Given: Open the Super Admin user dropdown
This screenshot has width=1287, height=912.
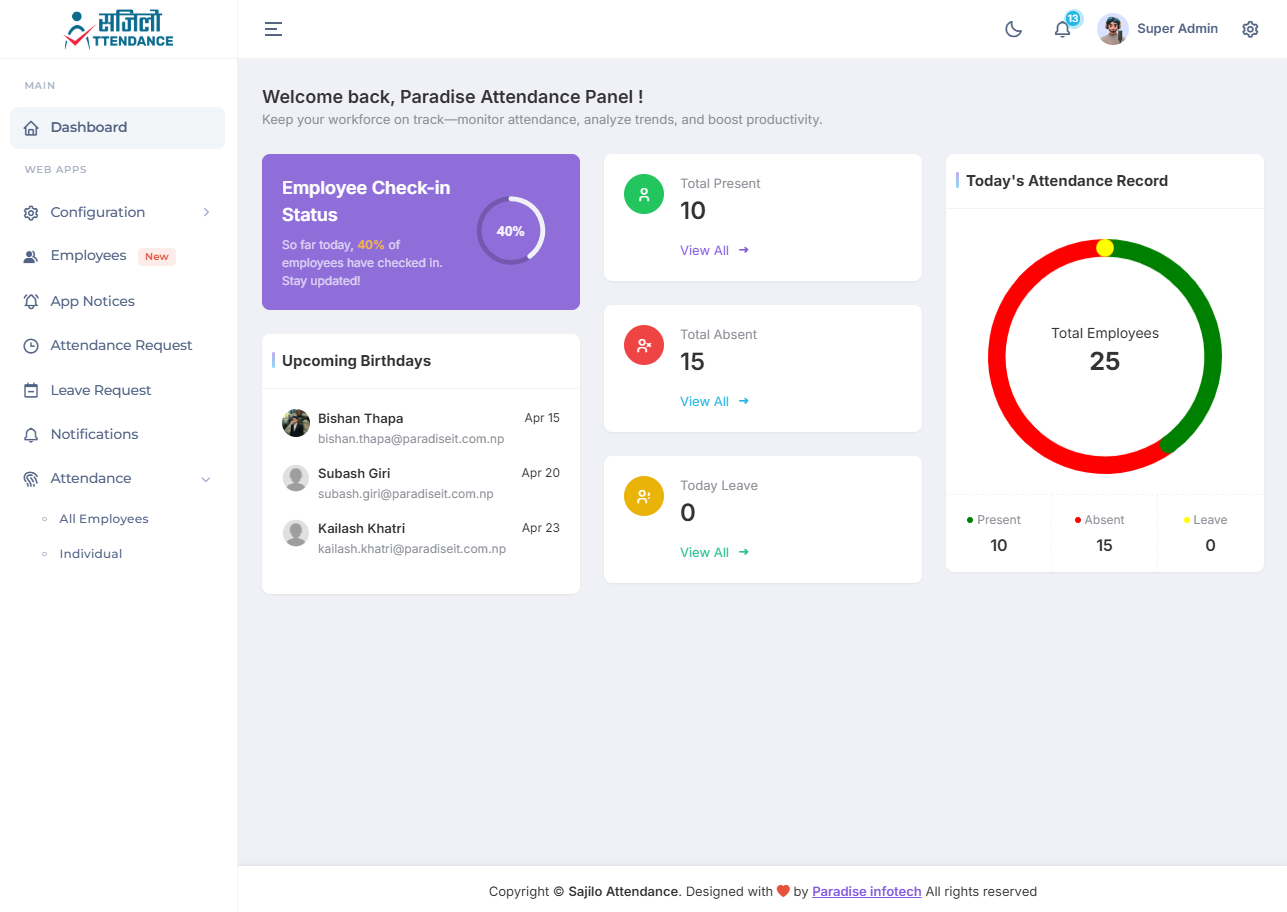Looking at the screenshot, I should coord(1177,29).
